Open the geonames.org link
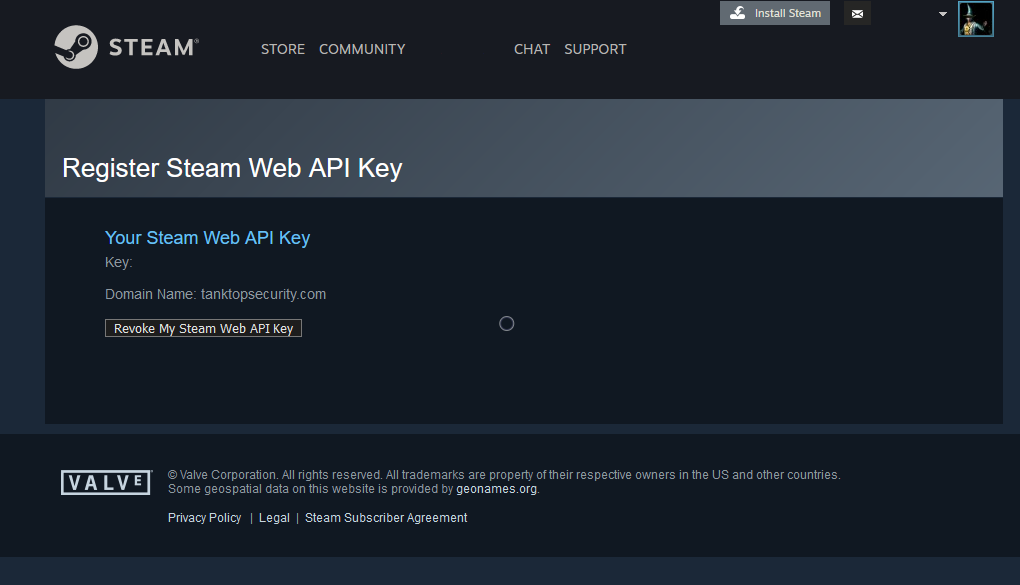This screenshot has height=585, width=1020. 496,489
